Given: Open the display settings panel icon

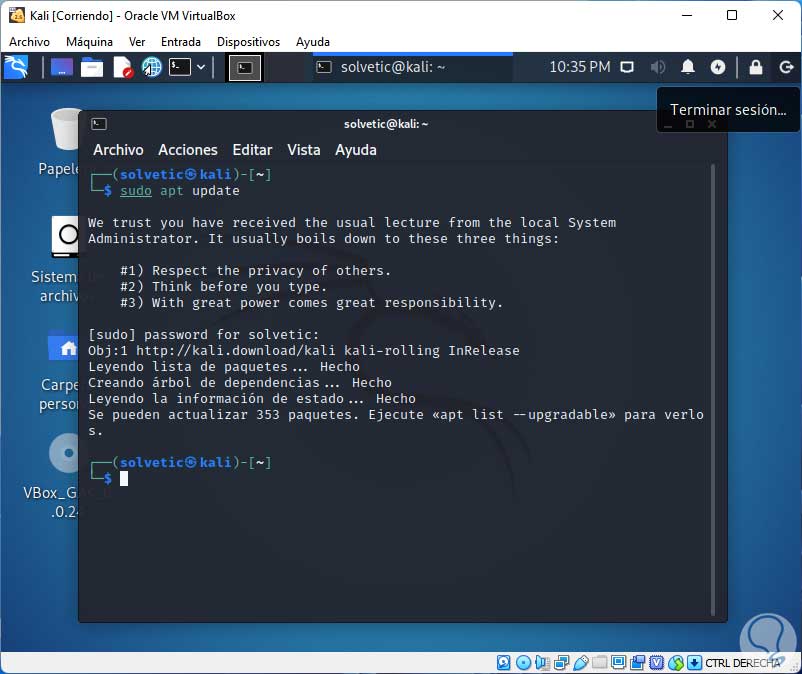Looking at the screenshot, I should [x=627, y=68].
